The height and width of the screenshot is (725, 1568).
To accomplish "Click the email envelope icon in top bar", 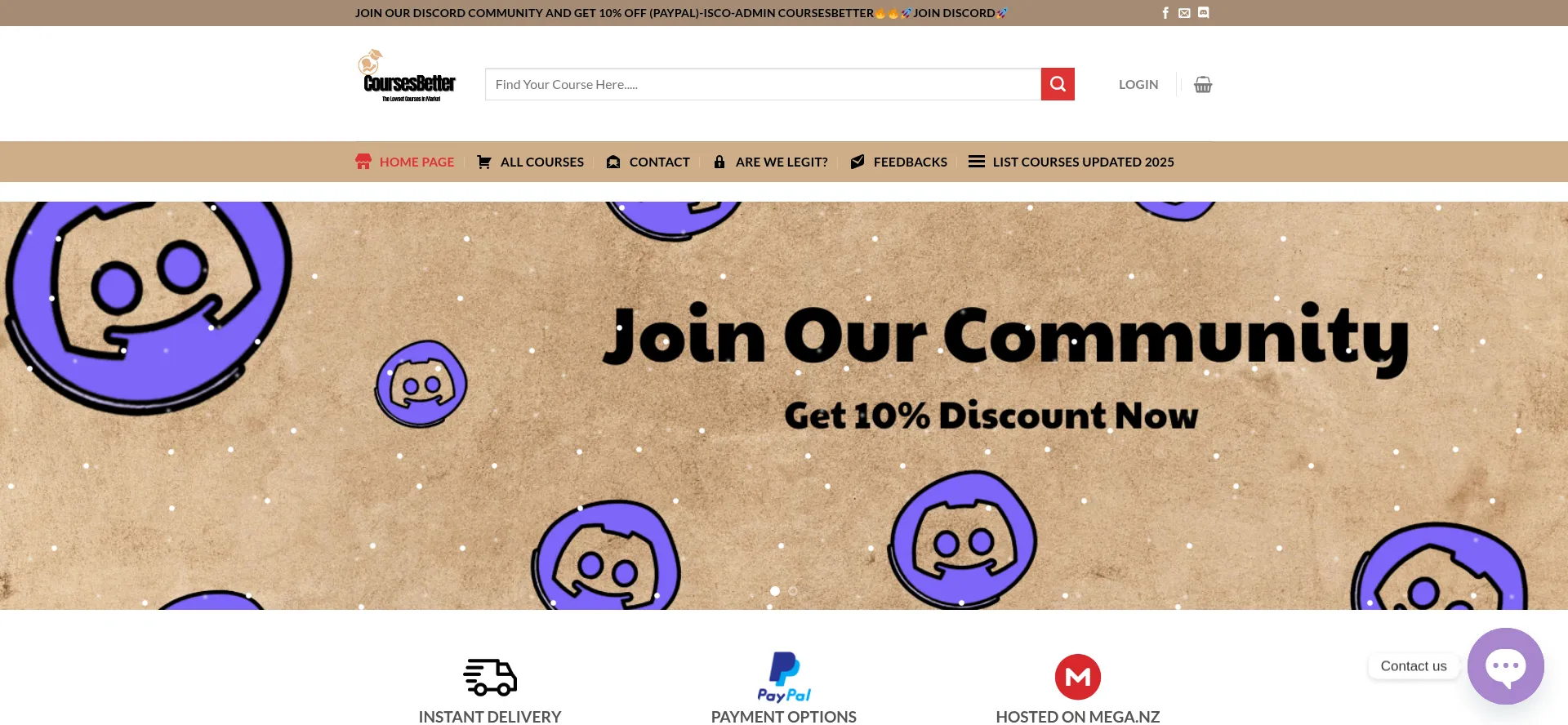I will [1184, 13].
